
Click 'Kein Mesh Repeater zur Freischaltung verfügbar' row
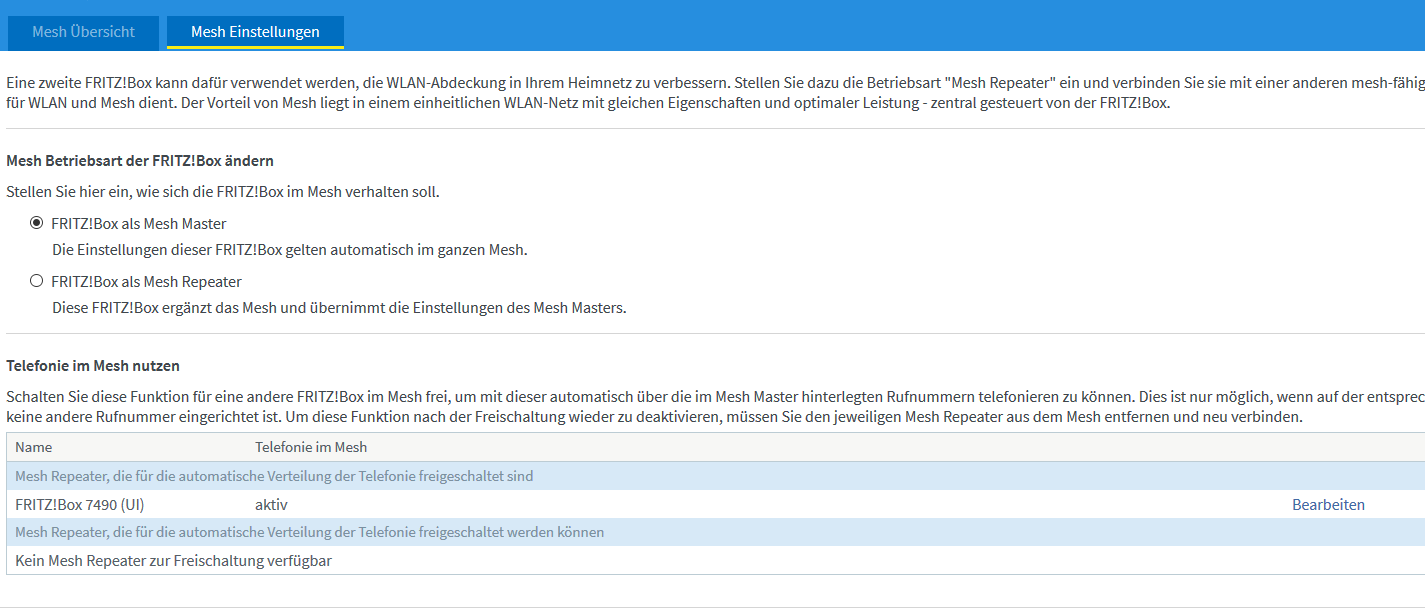click(716, 560)
